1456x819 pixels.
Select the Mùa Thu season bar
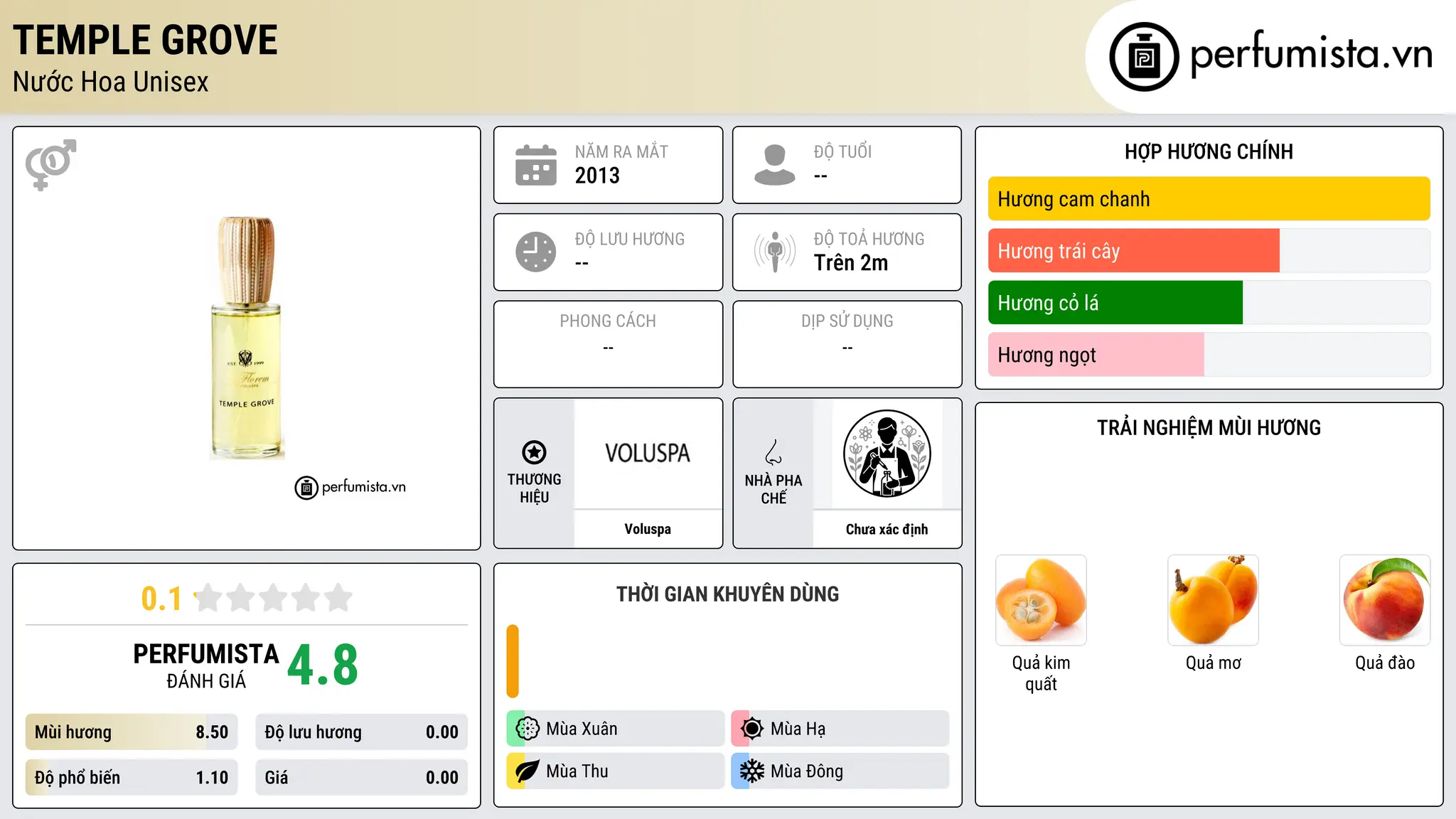point(616,771)
